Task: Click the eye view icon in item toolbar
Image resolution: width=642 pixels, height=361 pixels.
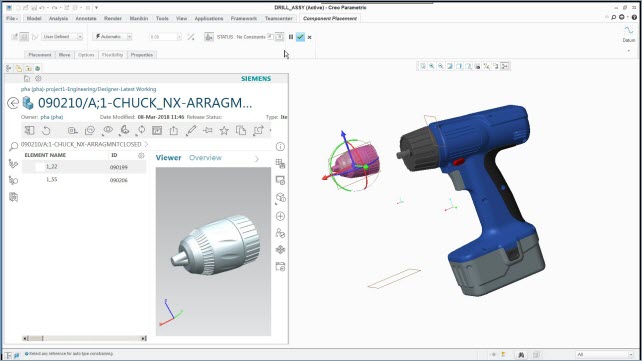Action: pyautogui.click(x=108, y=130)
